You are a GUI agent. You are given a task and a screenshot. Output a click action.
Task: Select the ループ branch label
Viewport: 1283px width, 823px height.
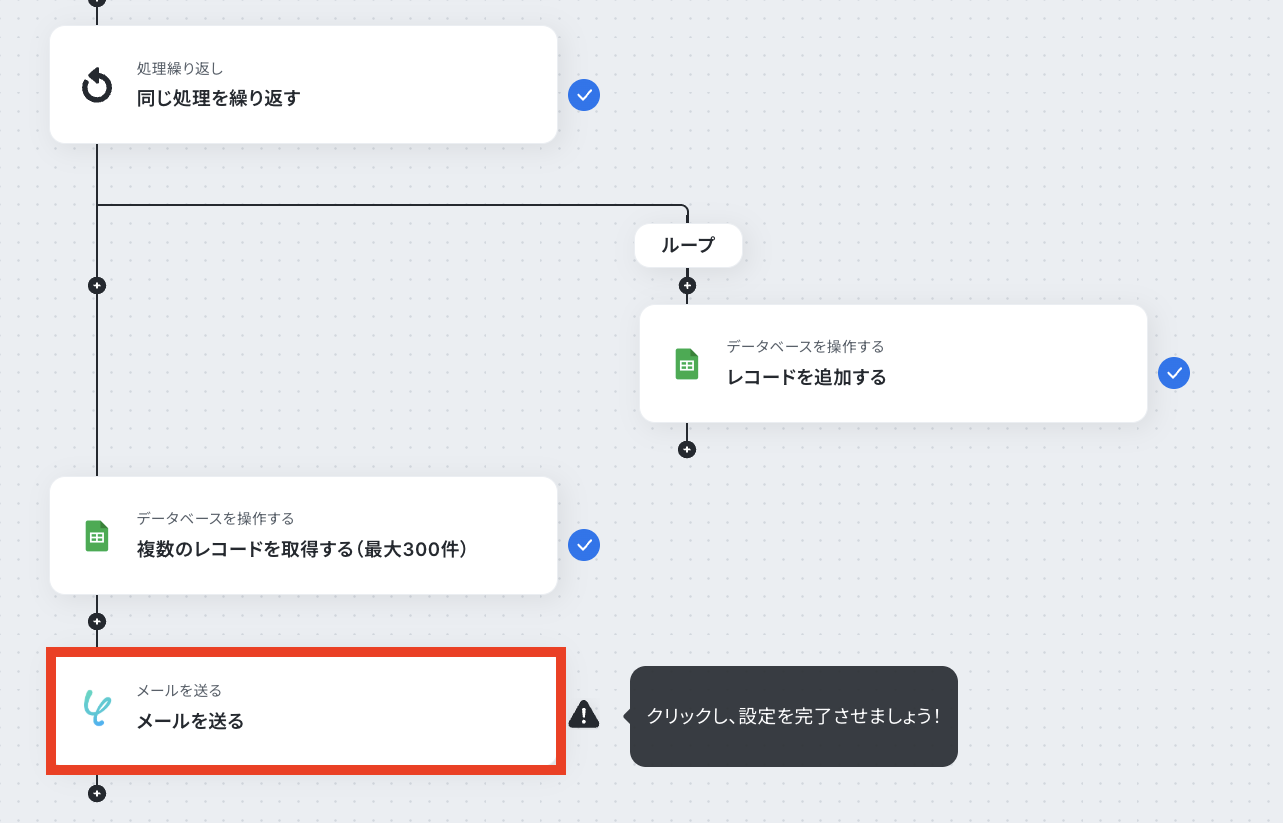click(x=688, y=245)
